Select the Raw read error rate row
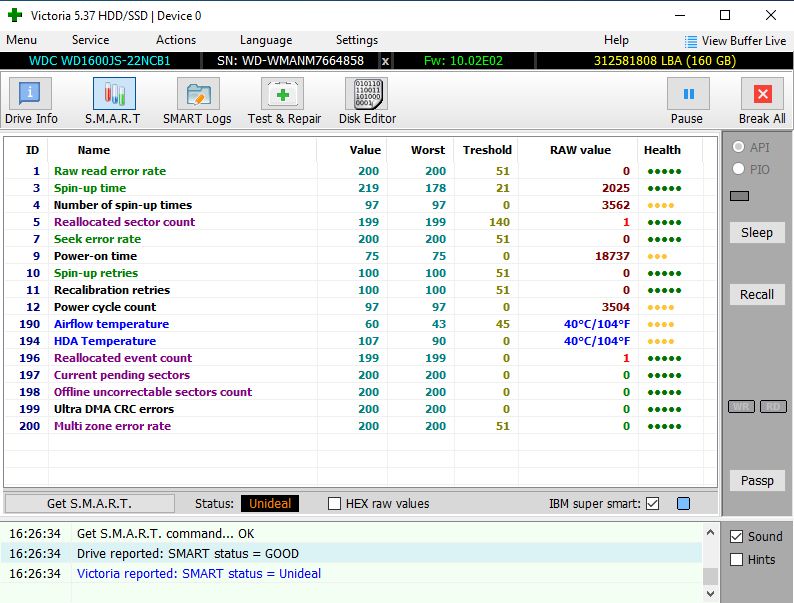Image resolution: width=794 pixels, height=603 pixels. point(361,171)
